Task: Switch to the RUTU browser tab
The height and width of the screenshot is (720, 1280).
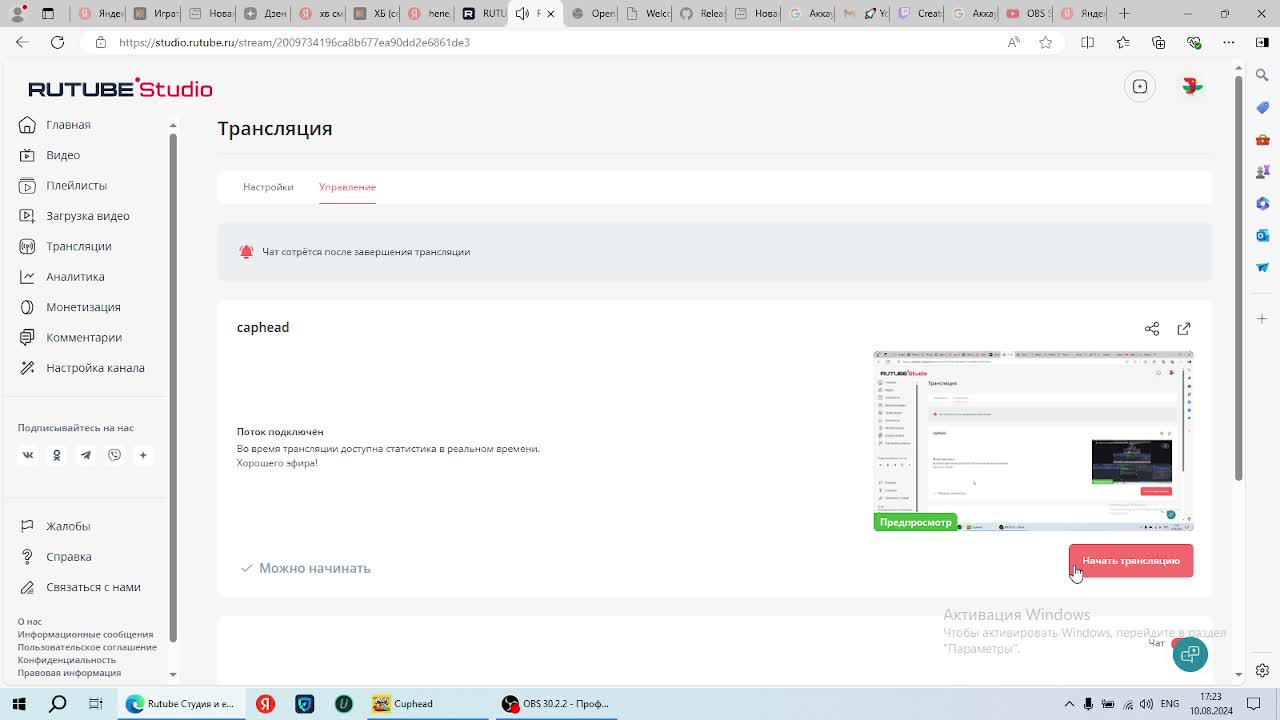Action: point(483,14)
